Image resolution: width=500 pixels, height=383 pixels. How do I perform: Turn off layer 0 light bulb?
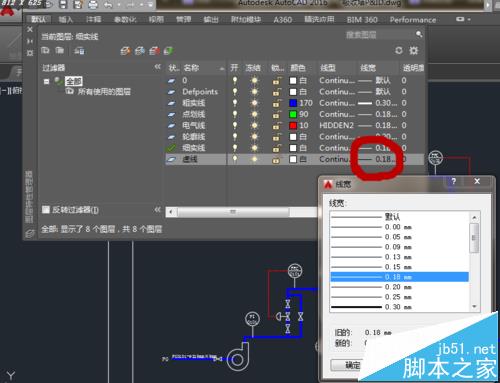[x=235, y=80]
